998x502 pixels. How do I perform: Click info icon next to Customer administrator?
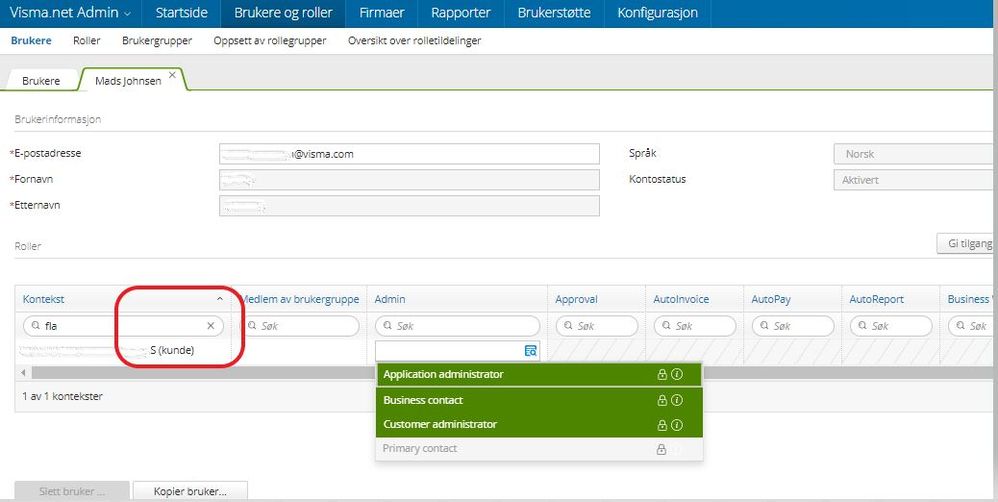pos(677,425)
